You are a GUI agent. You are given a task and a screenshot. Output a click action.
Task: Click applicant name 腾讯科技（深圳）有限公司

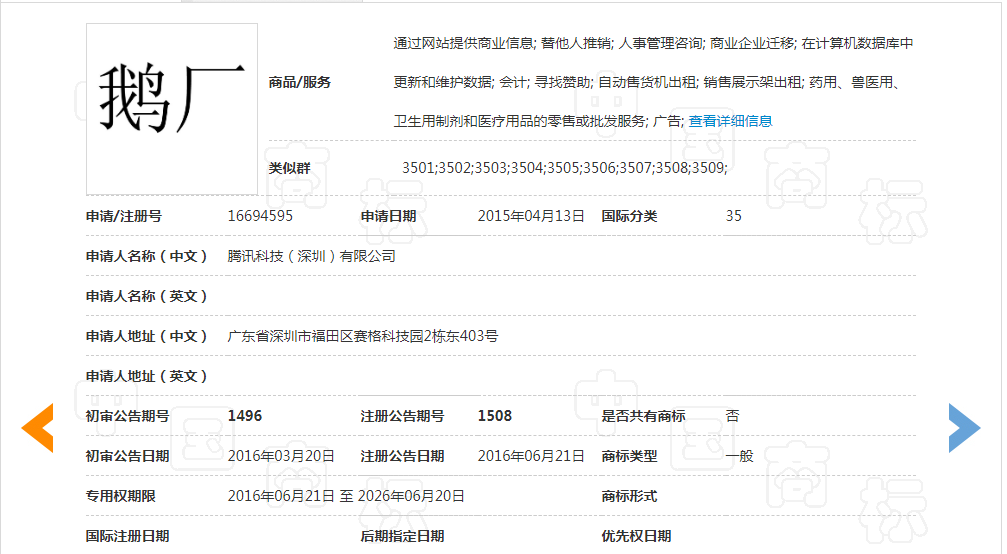(x=312, y=256)
